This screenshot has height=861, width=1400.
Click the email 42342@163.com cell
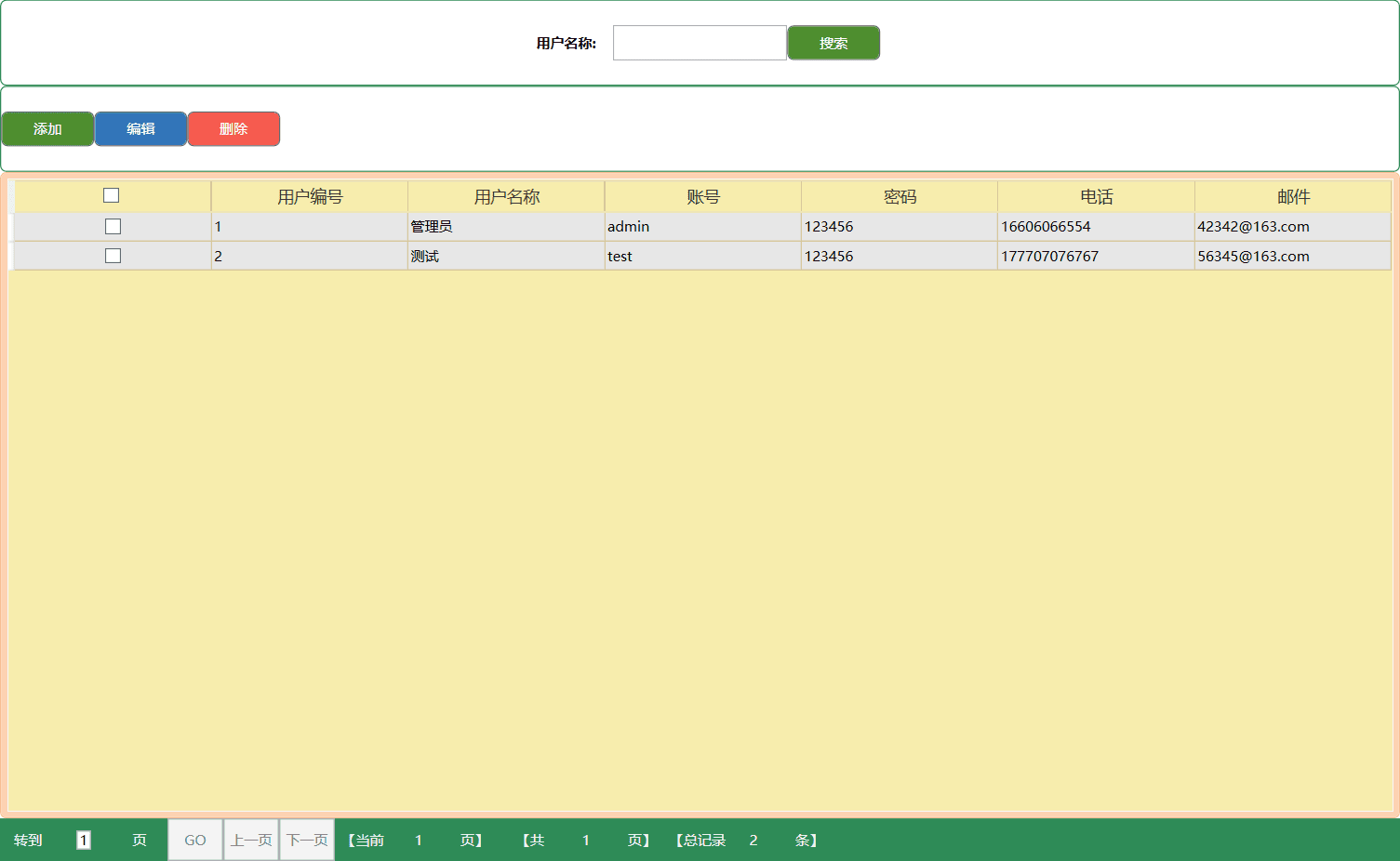[1253, 227]
